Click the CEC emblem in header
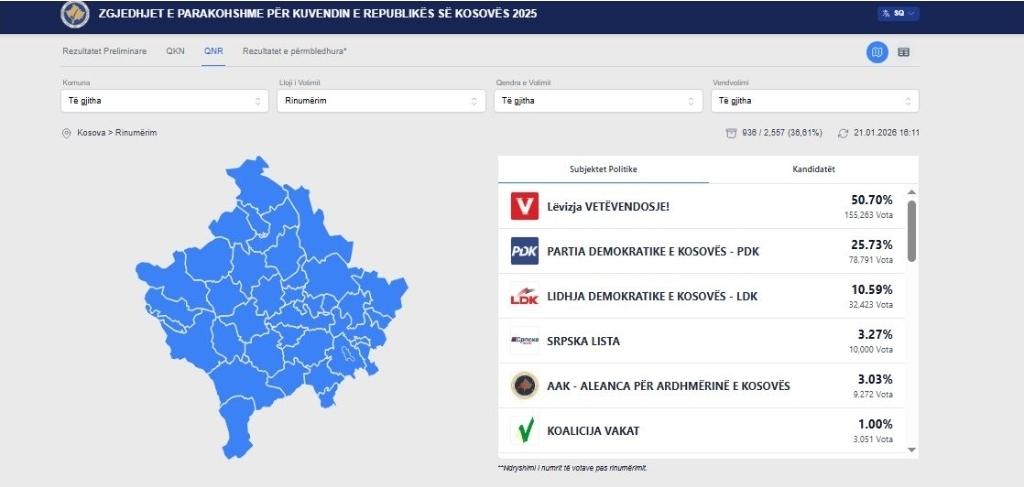 [75, 14]
